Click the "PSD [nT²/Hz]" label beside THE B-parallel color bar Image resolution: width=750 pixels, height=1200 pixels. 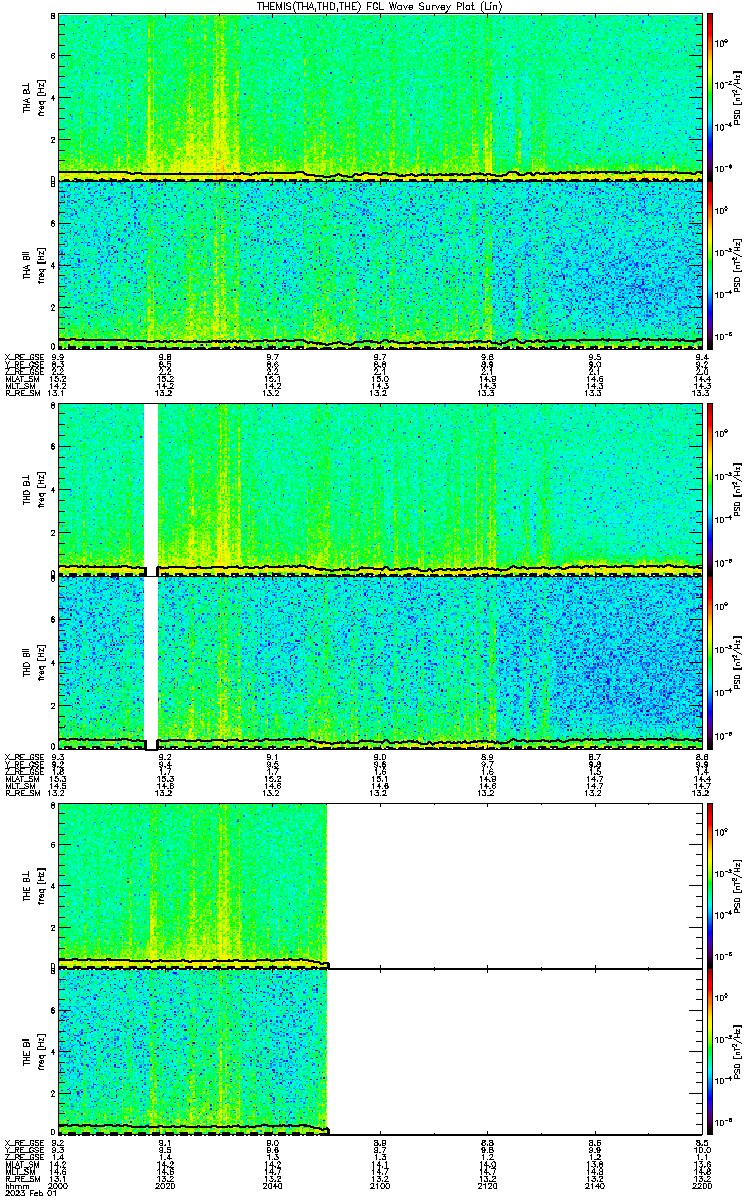click(737, 1051)
